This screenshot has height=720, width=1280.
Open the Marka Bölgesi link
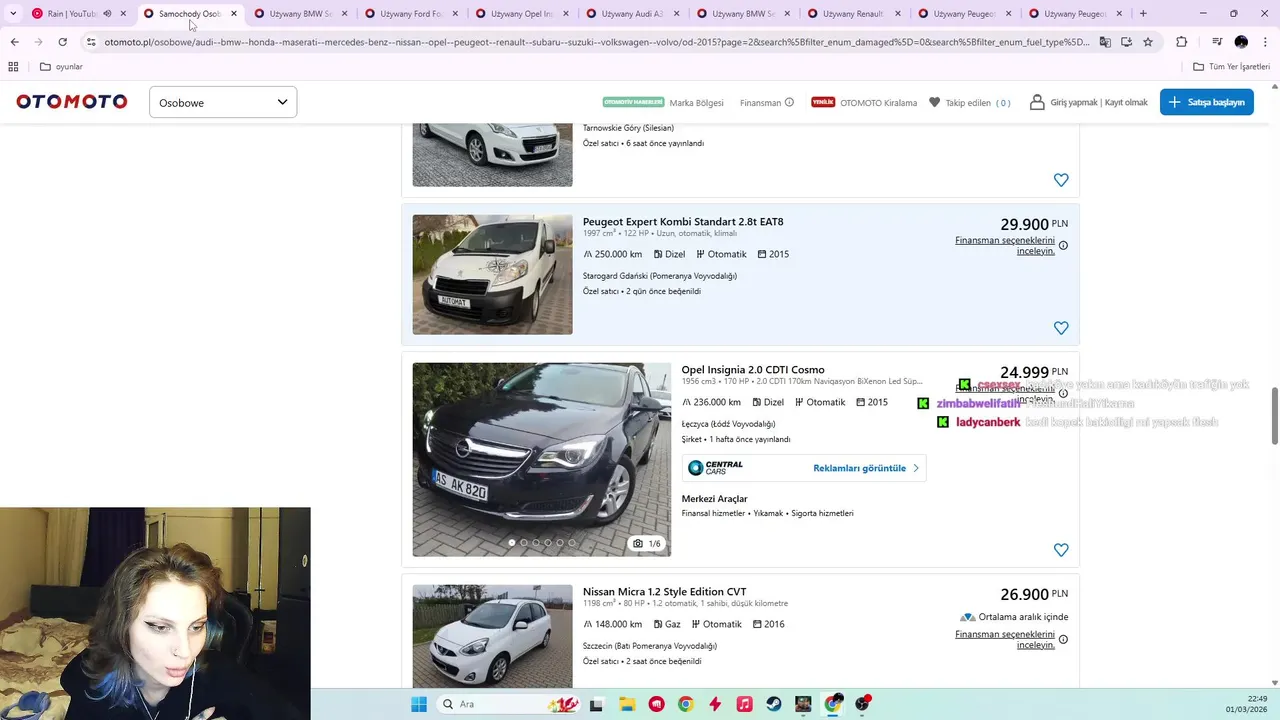pos(696,103)
